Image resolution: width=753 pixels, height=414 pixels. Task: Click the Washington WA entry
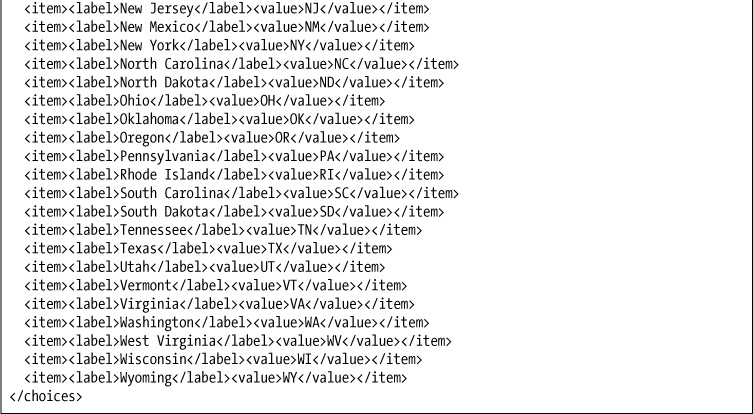coord(227,323)
